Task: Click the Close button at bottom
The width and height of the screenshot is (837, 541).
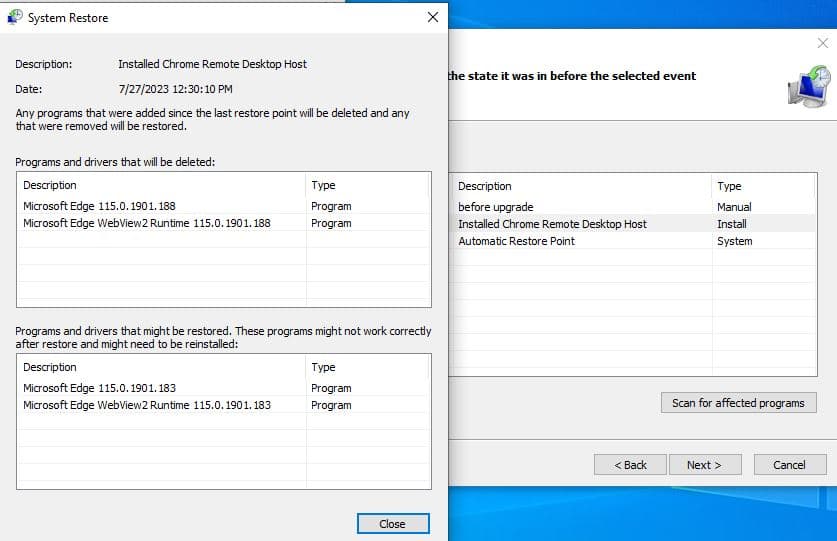Action: pyautogui.click(x=393, y=523)
